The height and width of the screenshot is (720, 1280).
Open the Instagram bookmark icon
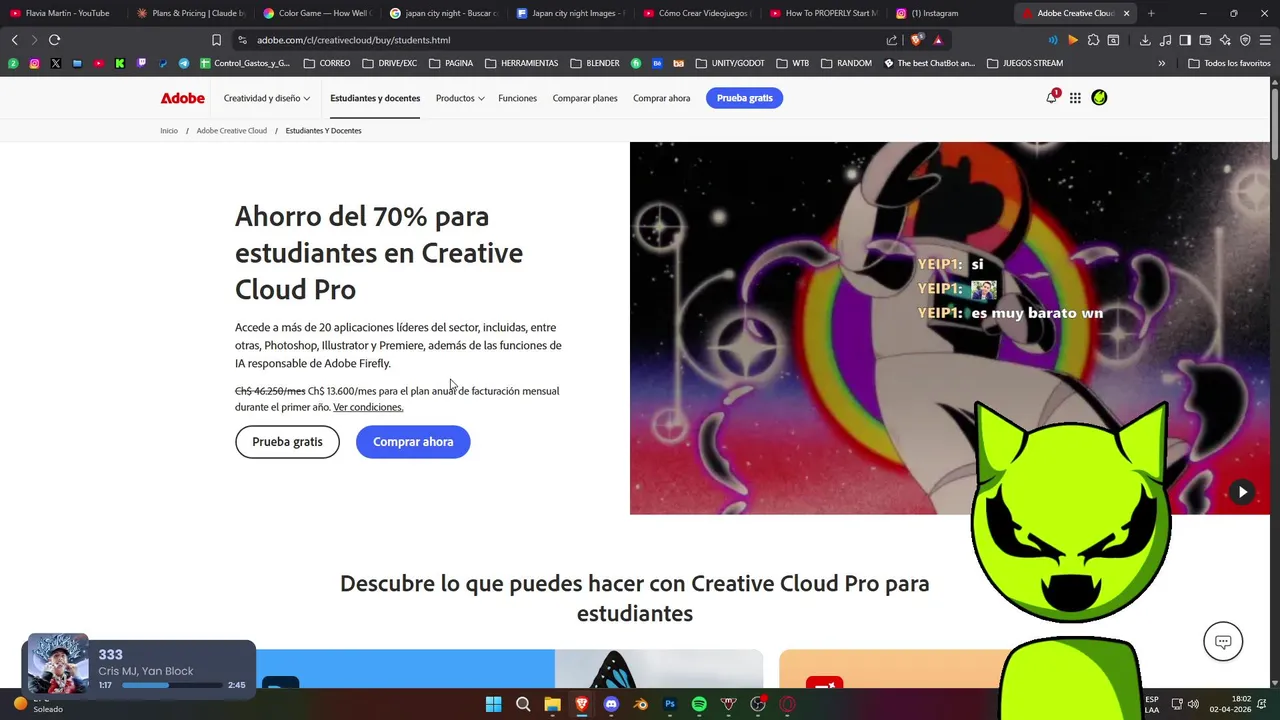[x=34, y=63]
